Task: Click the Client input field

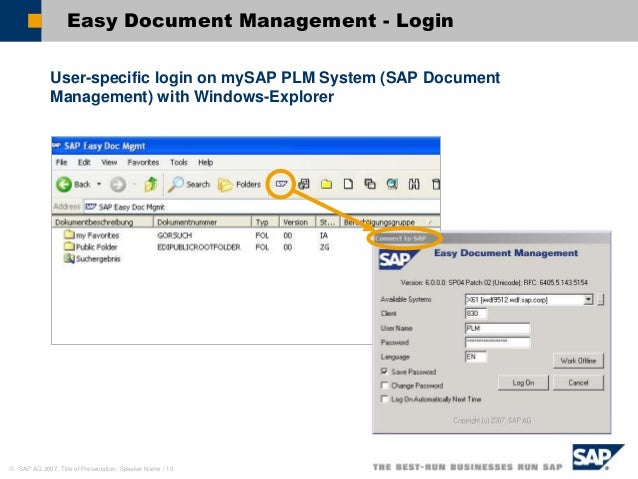Action: (x=476, y=313)
